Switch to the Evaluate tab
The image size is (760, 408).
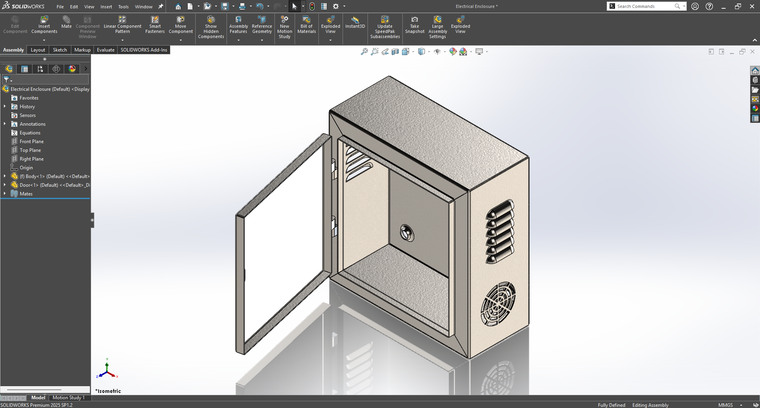(105, 50)
